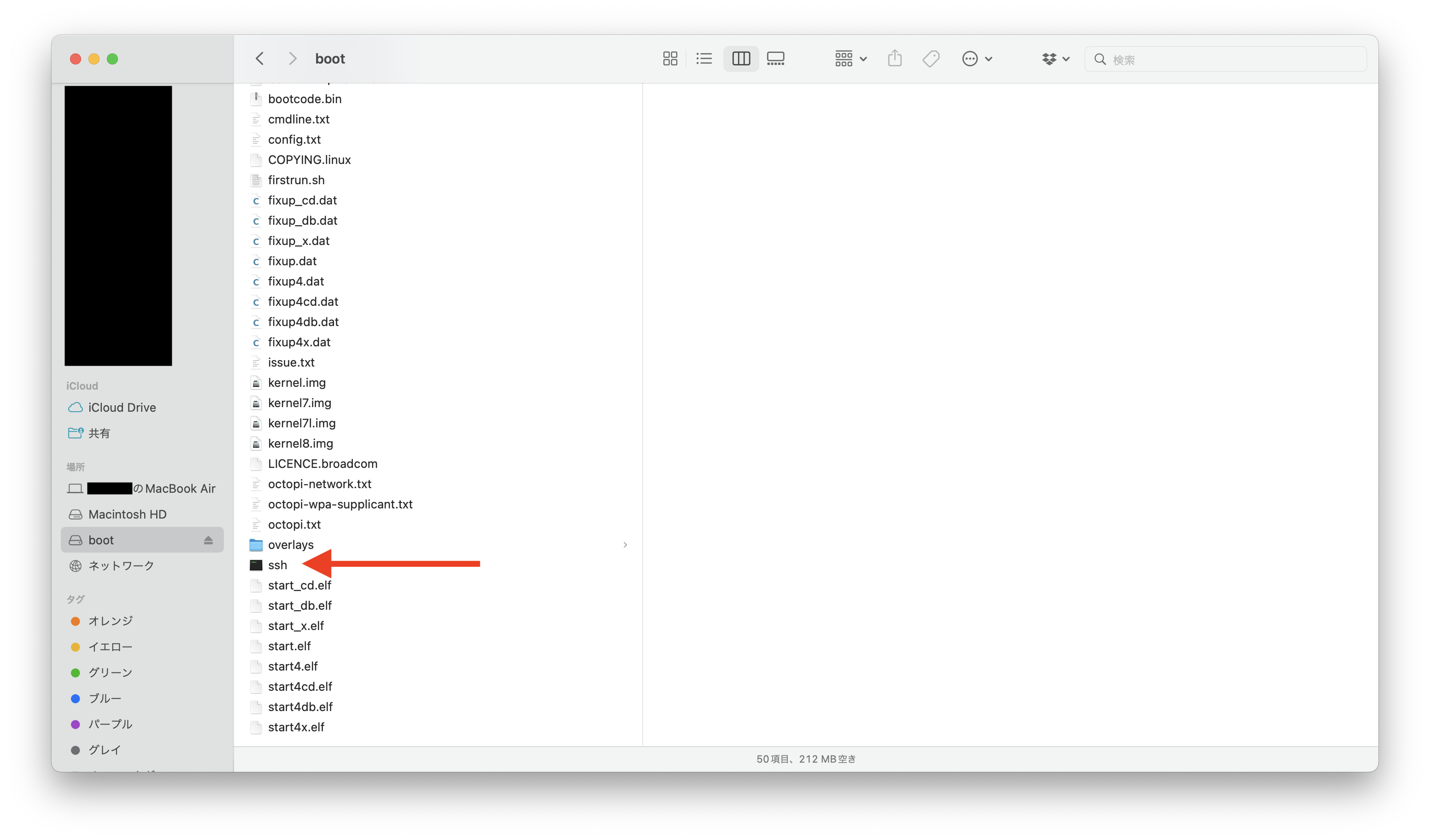Eject the boot volume

[208, 540]
